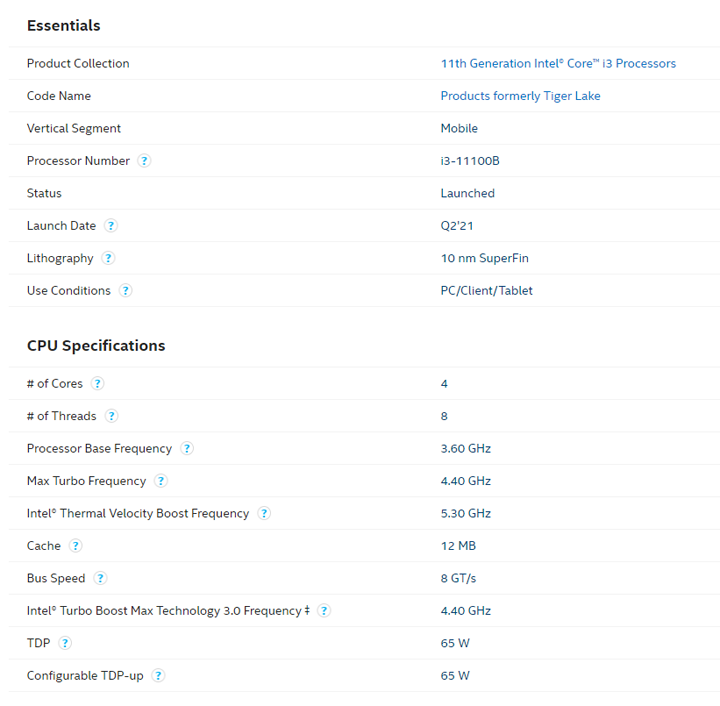Follow the Products formerly Tiger Lake link
The height and width of the screenshot is (706, 720).
520,96
